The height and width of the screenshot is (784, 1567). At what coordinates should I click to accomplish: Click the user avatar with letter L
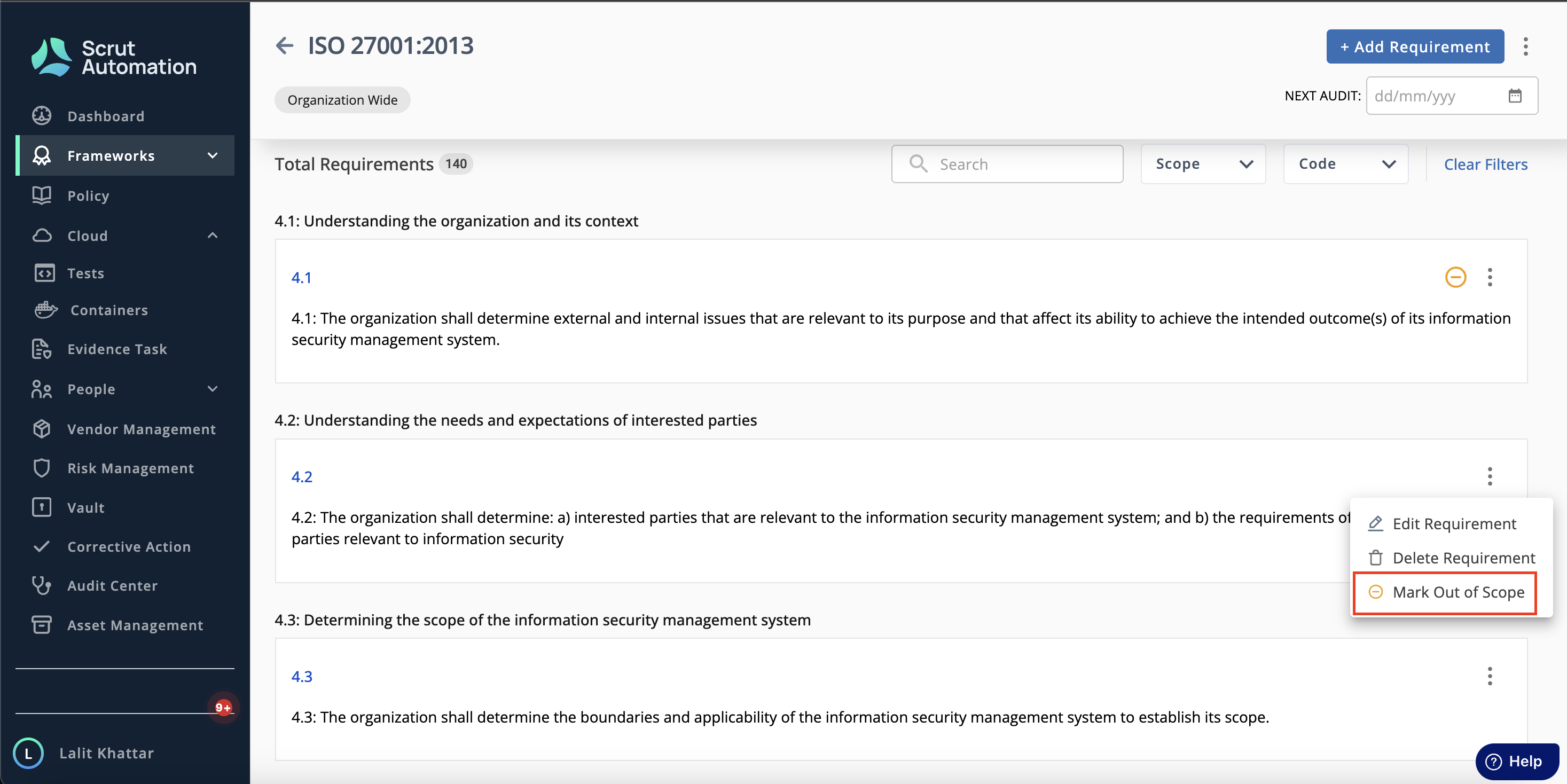(28, 753)
